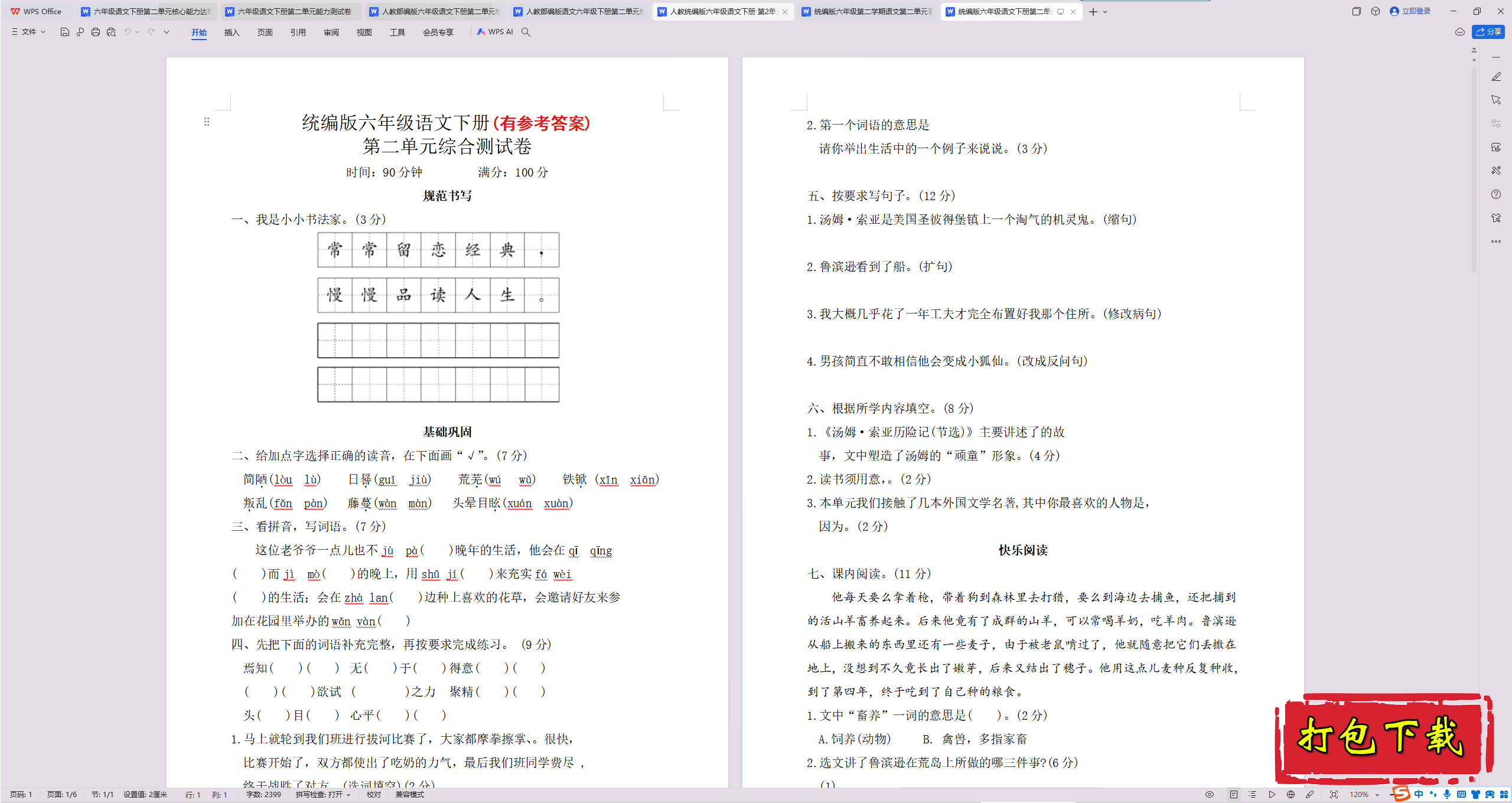Click the window tile icon in title bar
1512x803 pixels.
[1356, 11]
